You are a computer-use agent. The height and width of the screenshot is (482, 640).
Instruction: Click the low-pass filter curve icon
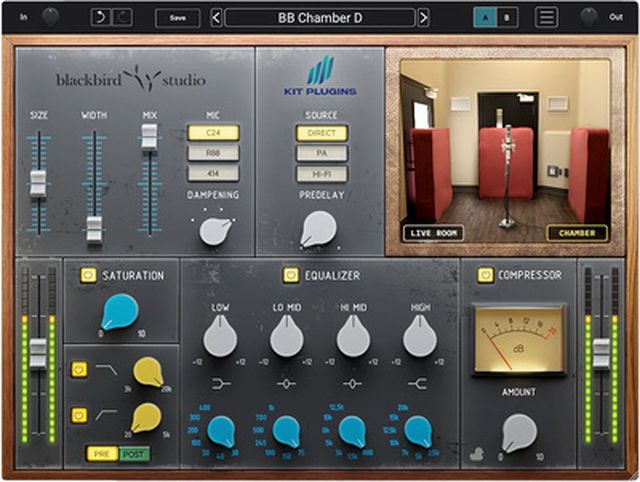click(107, 370)
